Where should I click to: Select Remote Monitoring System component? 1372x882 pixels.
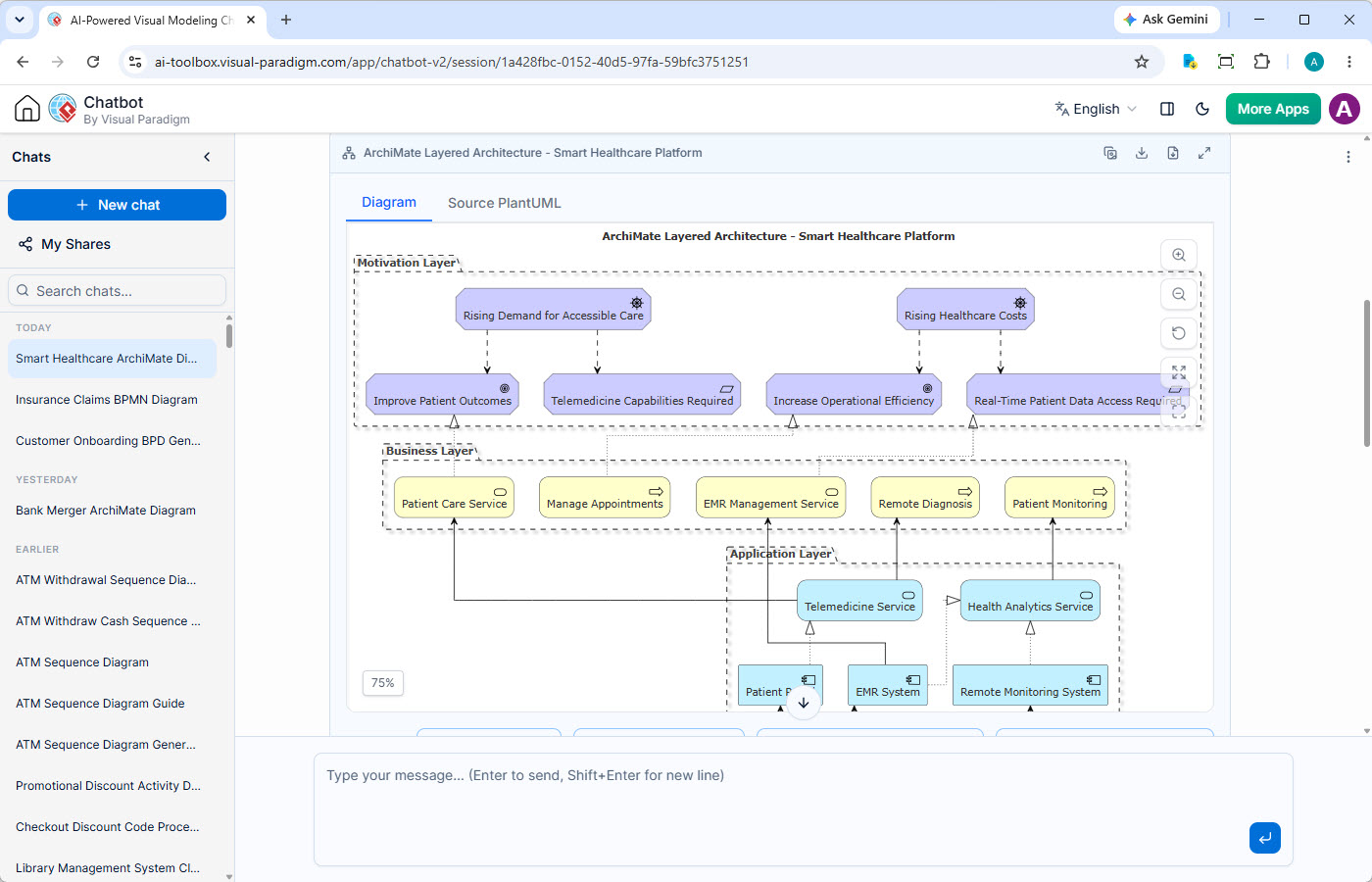point(1030,685)
